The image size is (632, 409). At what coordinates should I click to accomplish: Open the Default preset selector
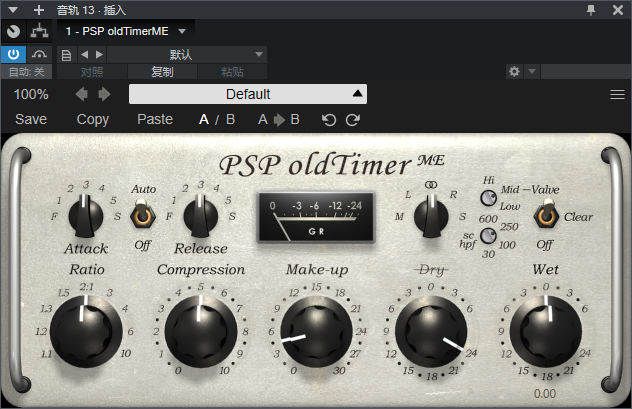pos(248,94)
